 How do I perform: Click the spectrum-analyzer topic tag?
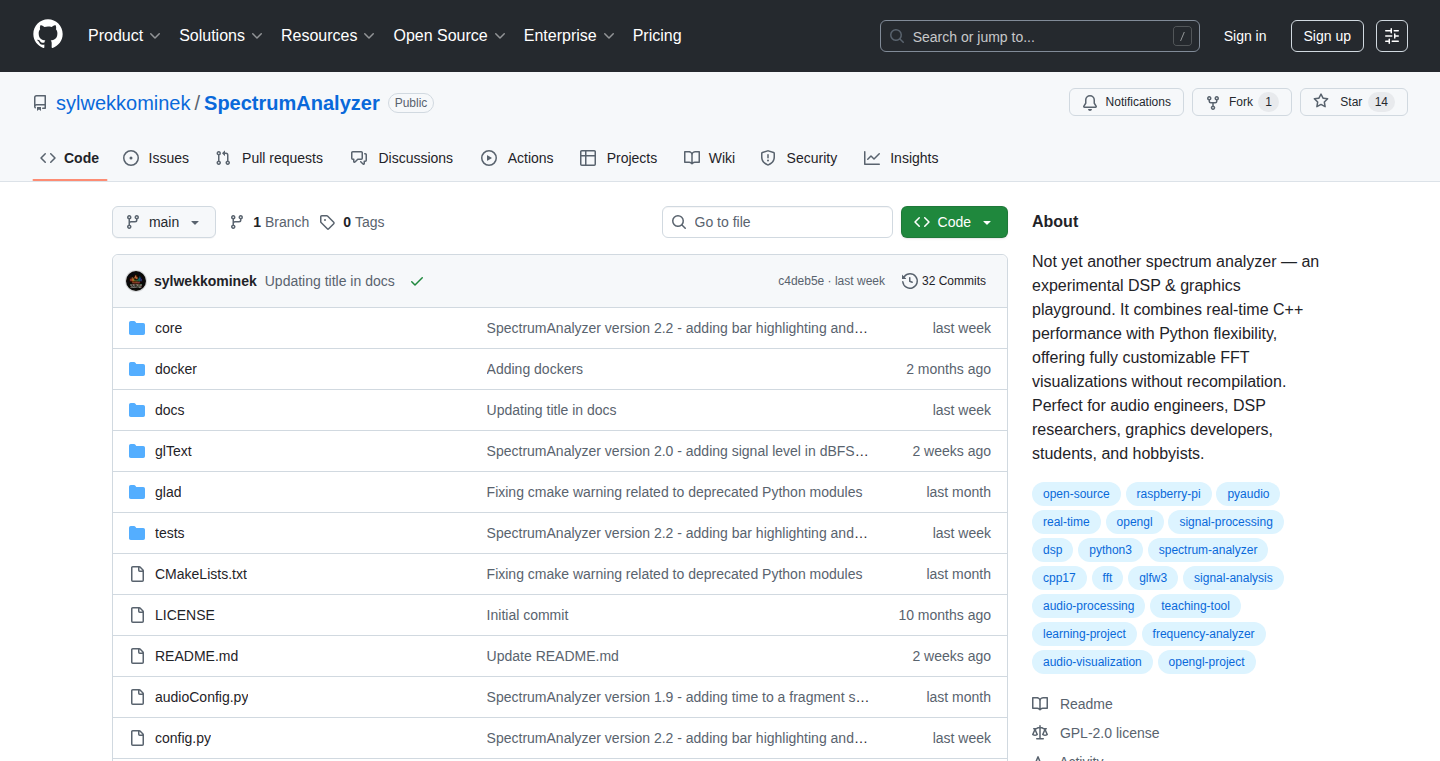1208,550
